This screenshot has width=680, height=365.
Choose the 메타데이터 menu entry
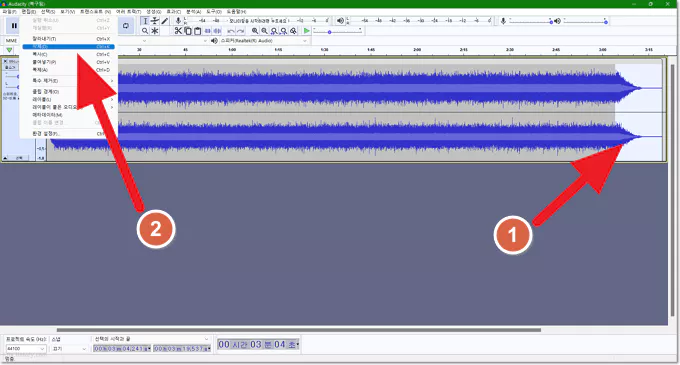tap(69, 115)
